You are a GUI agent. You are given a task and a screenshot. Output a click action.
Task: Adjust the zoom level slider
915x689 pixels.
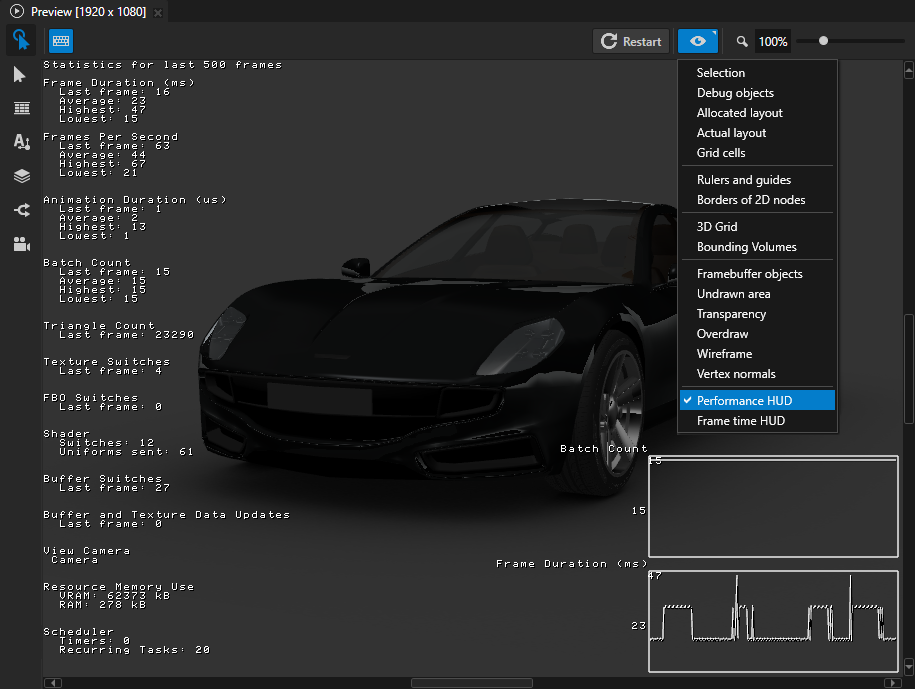[823, 41]
